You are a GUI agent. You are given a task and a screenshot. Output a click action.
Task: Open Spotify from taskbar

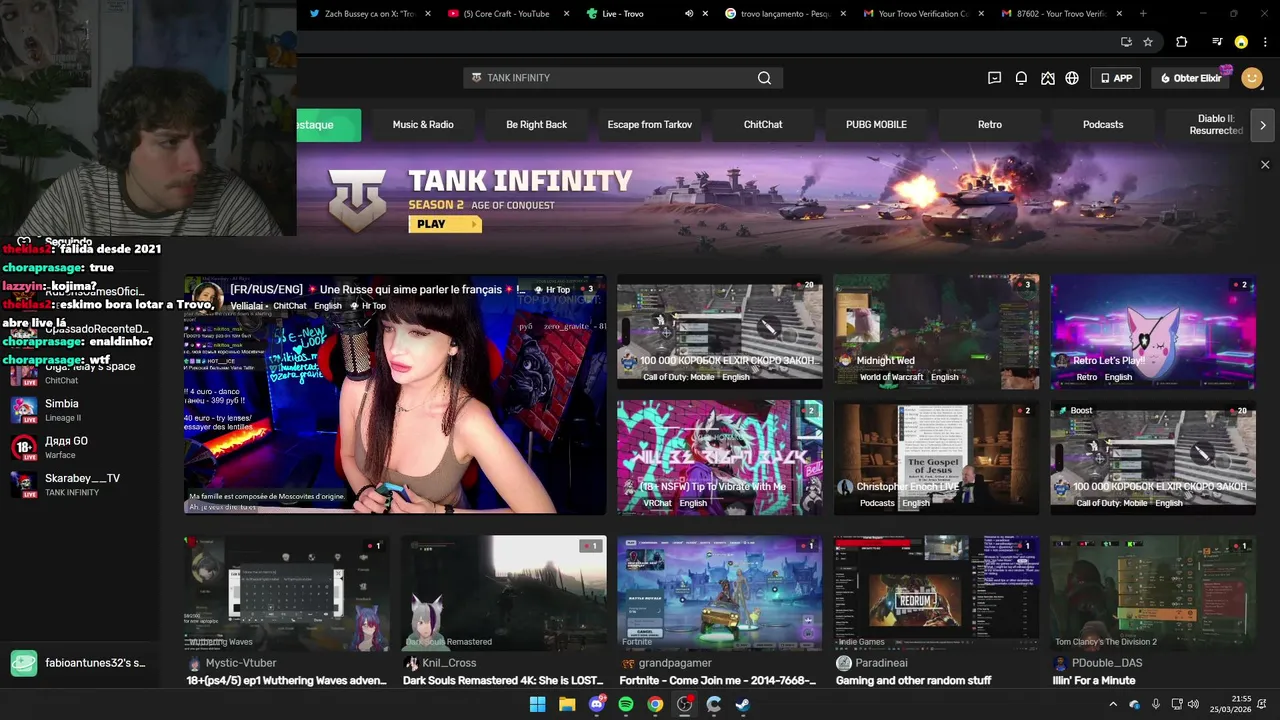click(x=626, y=704)
